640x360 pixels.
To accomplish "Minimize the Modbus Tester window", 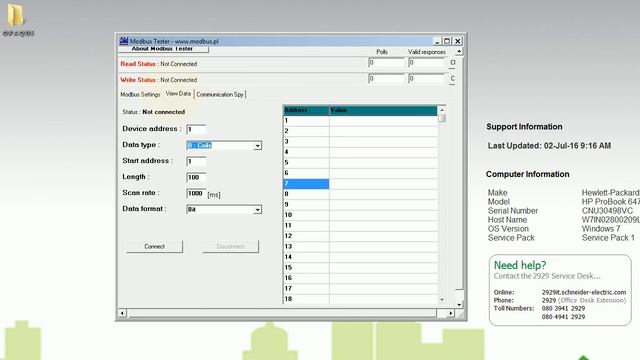I will point(437,41).
